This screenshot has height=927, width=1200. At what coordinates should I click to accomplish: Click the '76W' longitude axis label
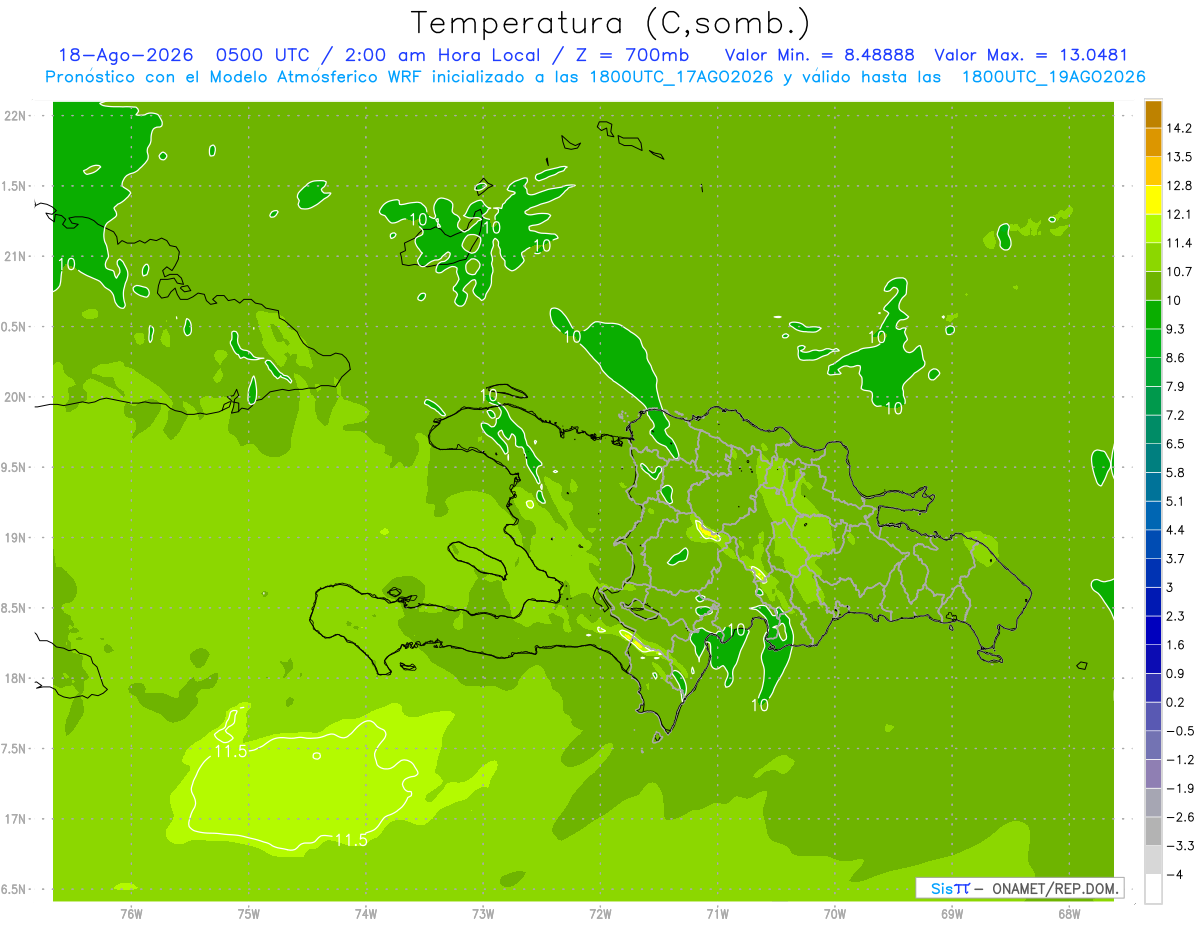(x=131, y=914)
